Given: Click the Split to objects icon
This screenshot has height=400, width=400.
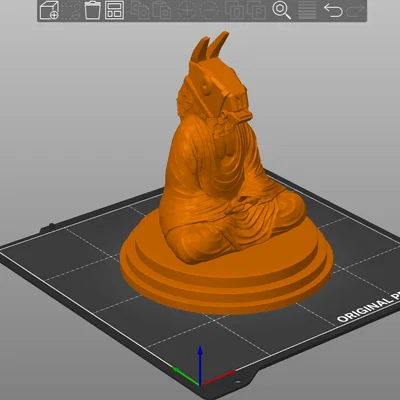Looking at the screenshot, I should coord(234,10).
